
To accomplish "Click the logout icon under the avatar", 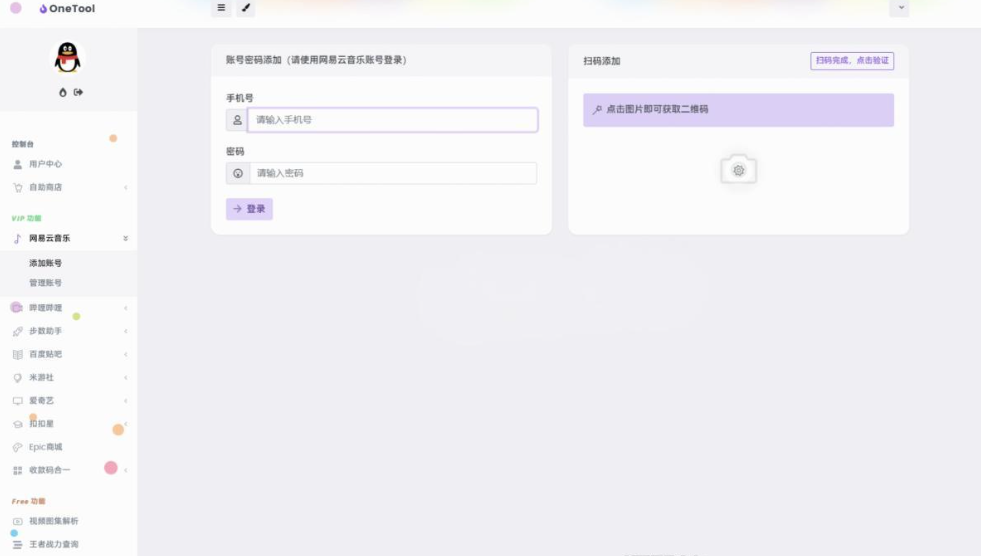I will point(78,93).
